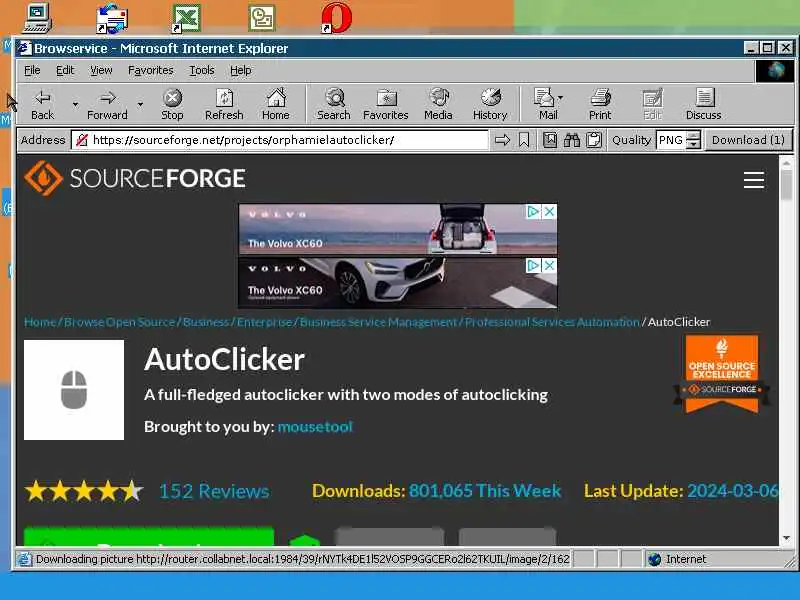Click the bookmarks book icon
Screen dimensions: 800x600
tap(550, 140)
